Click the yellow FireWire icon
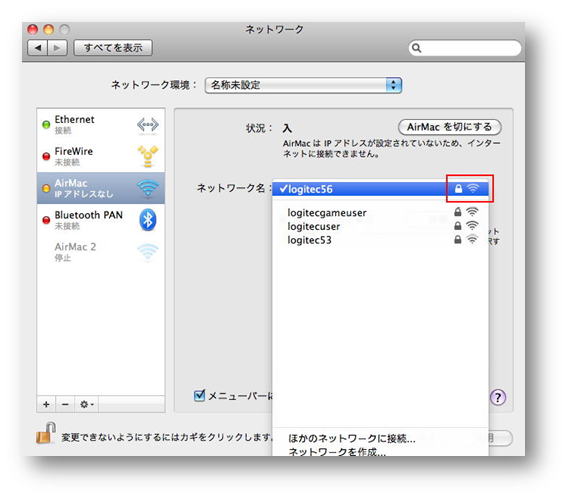 click(148, 156)
